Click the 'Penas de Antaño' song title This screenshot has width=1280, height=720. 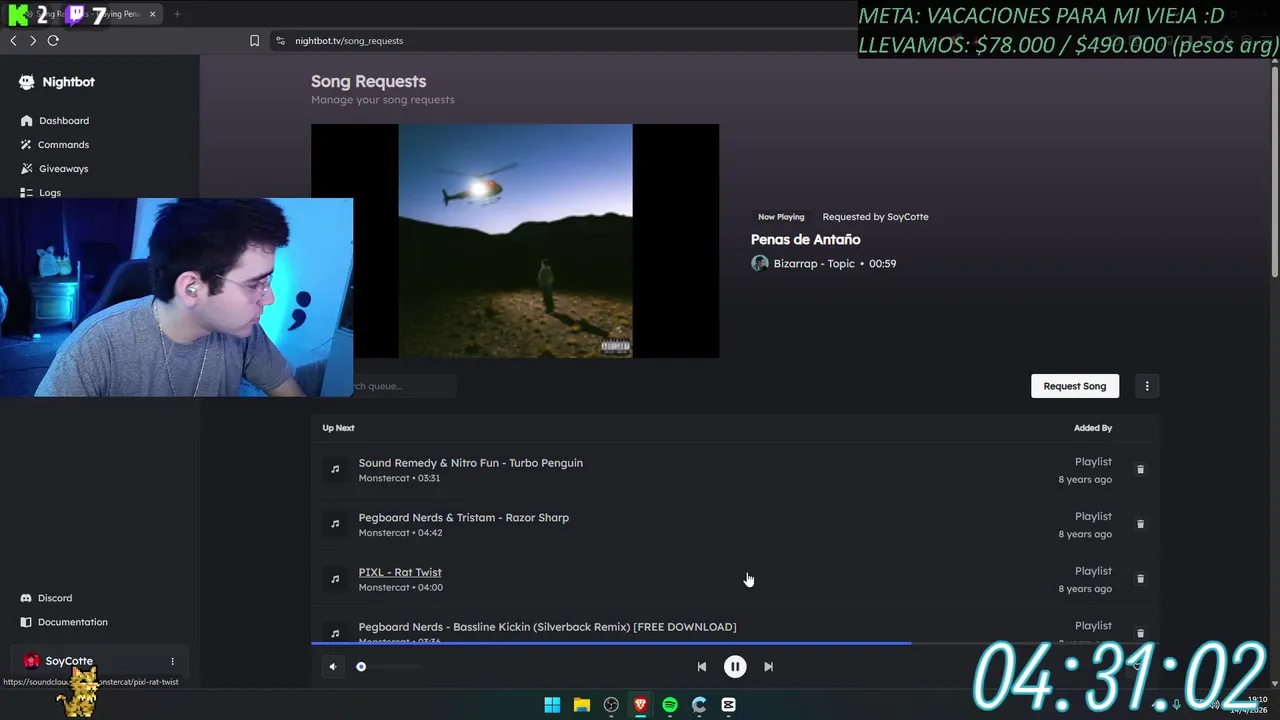[805, 240]
